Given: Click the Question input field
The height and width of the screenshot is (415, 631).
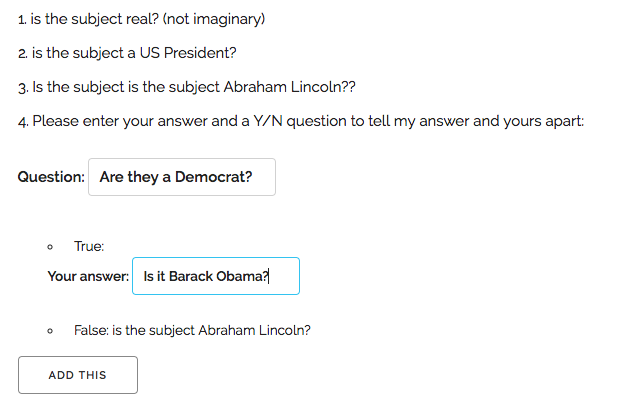Looking at the screenshot, I should pyautogui.click(x=182, y=177).
